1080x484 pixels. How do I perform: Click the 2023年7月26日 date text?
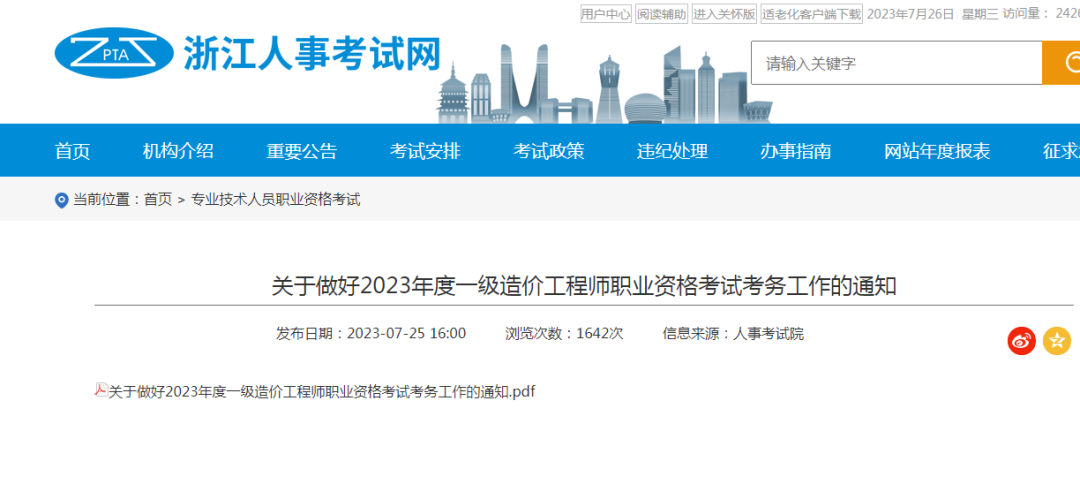pos(911,14)
